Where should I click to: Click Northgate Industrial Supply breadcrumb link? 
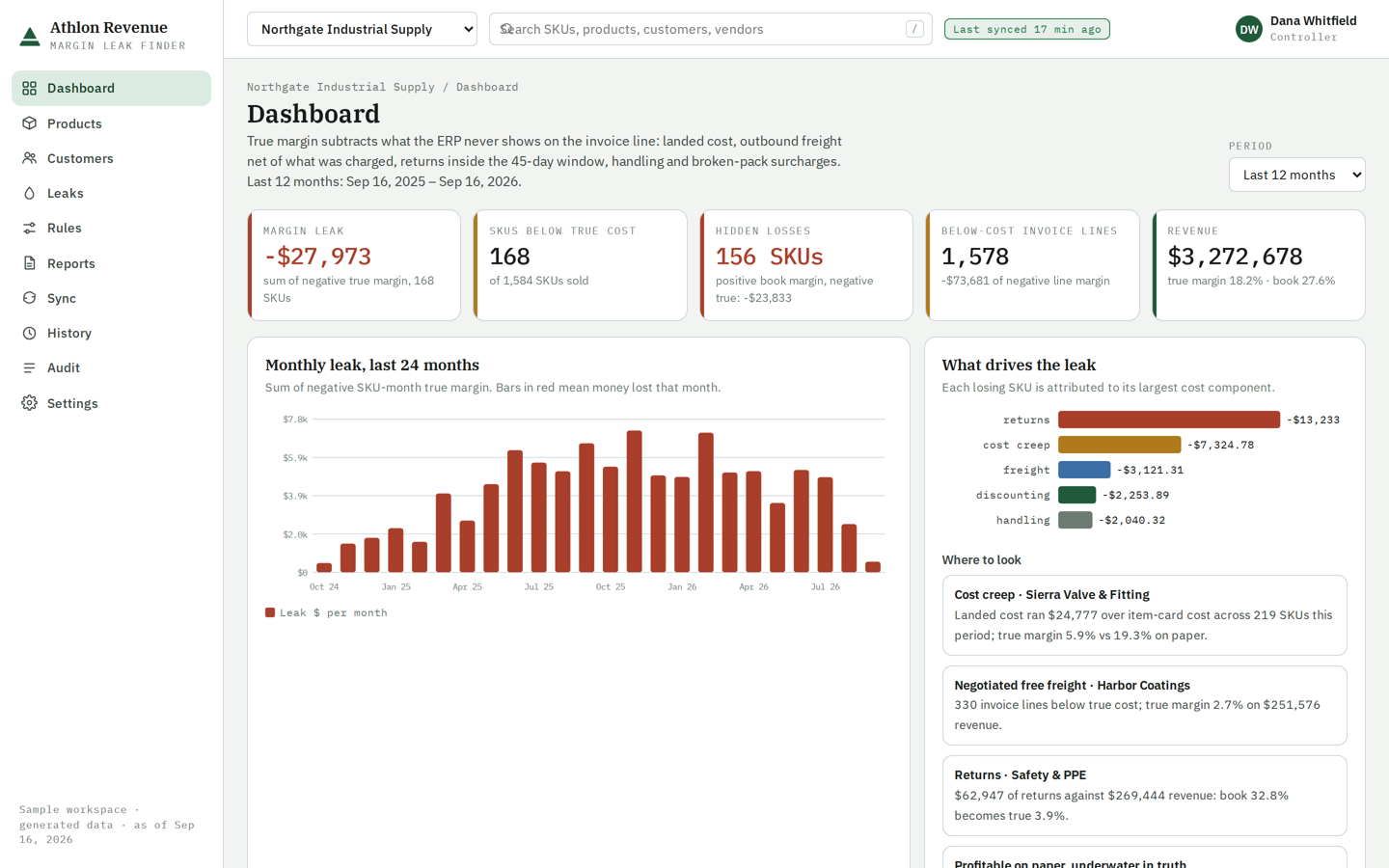coord(340,87)
